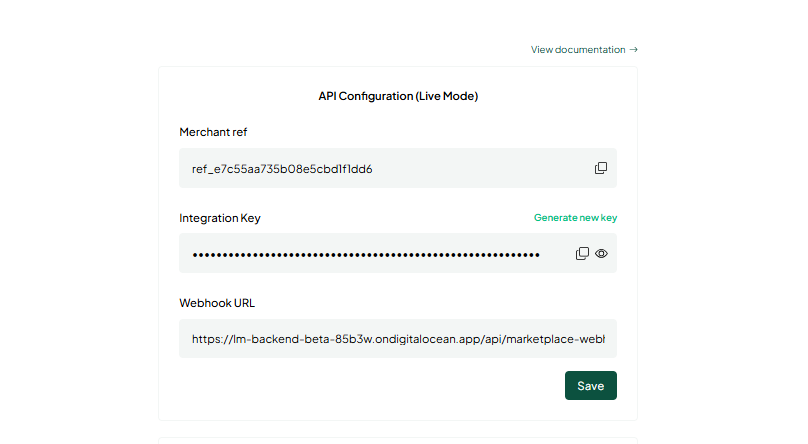This screenshot has height=444, width=808.
Task: Reveal the hidden Integration Key
Action: coord(601,253)
